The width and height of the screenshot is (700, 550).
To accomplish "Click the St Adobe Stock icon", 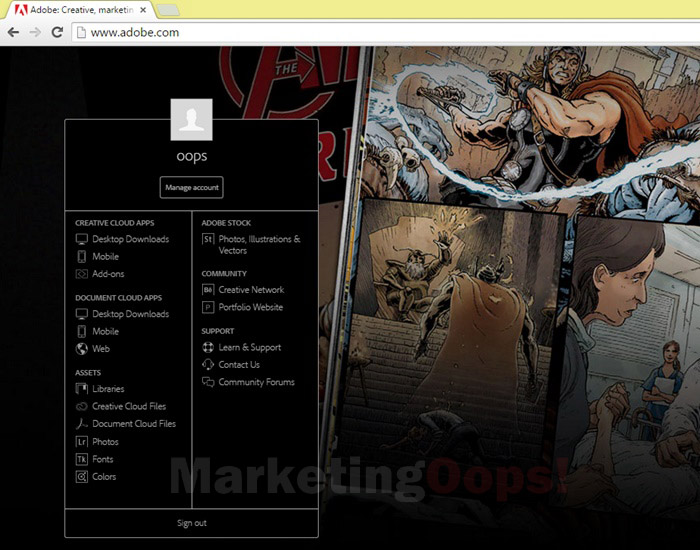I will pos(208,239).
